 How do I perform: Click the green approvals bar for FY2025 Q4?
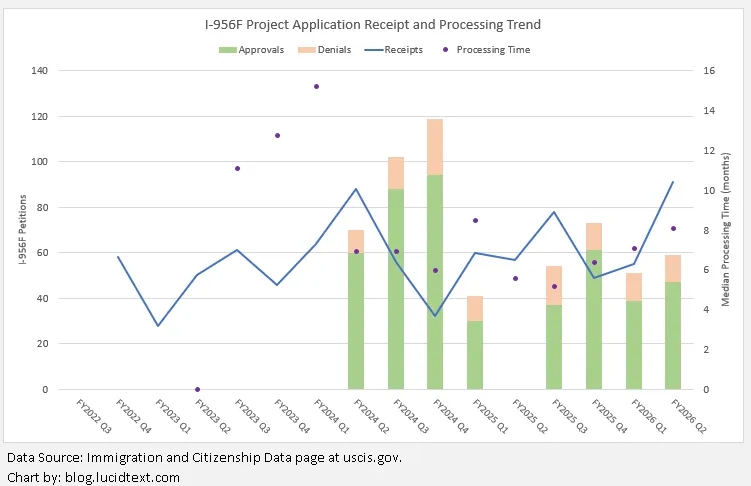594,319
